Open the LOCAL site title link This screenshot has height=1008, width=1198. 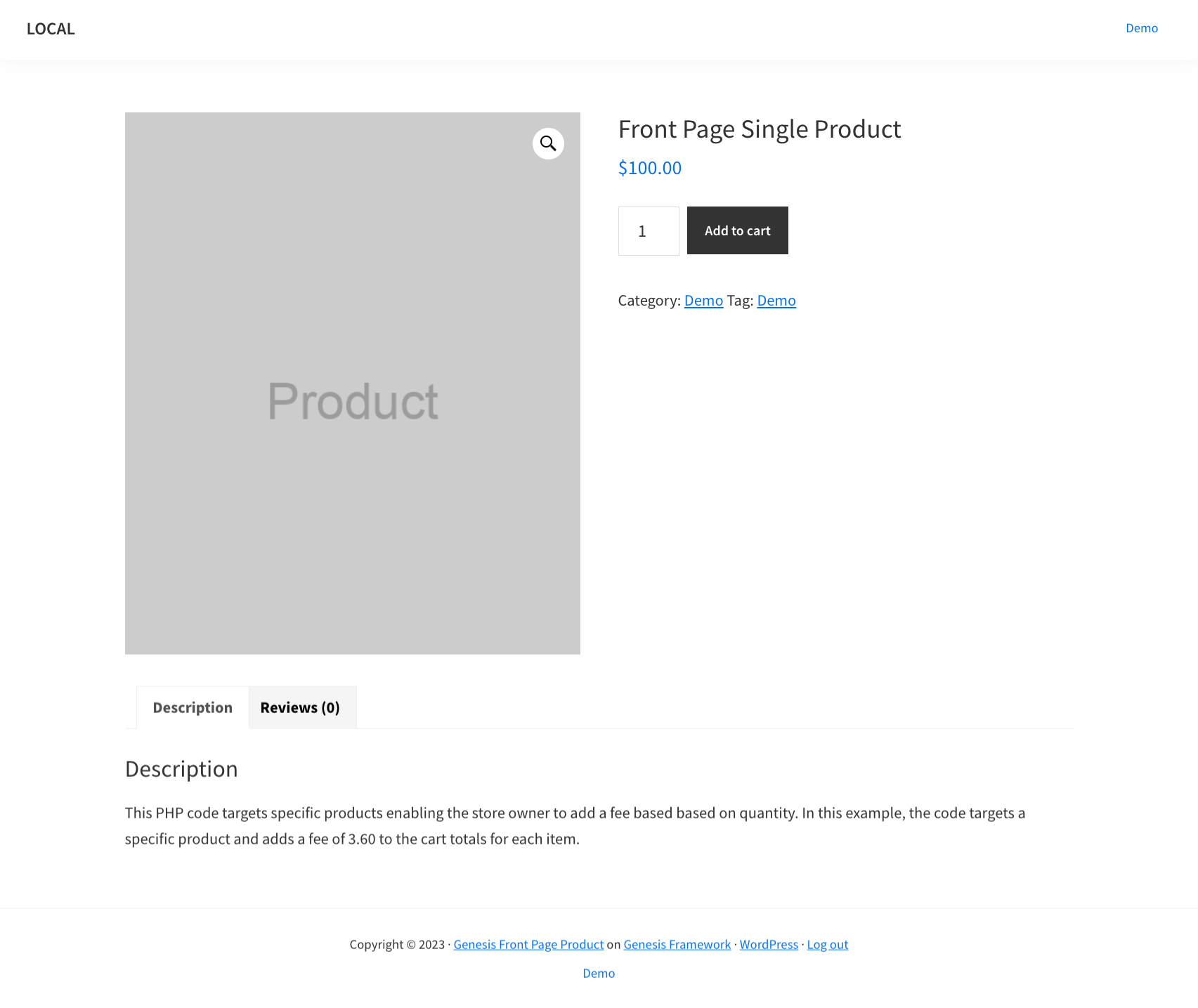[51, 29]
